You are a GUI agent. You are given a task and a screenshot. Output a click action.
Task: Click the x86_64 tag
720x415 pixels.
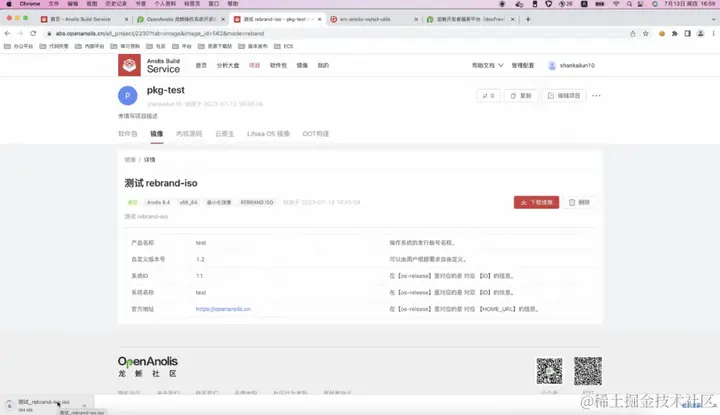[188, 202]
